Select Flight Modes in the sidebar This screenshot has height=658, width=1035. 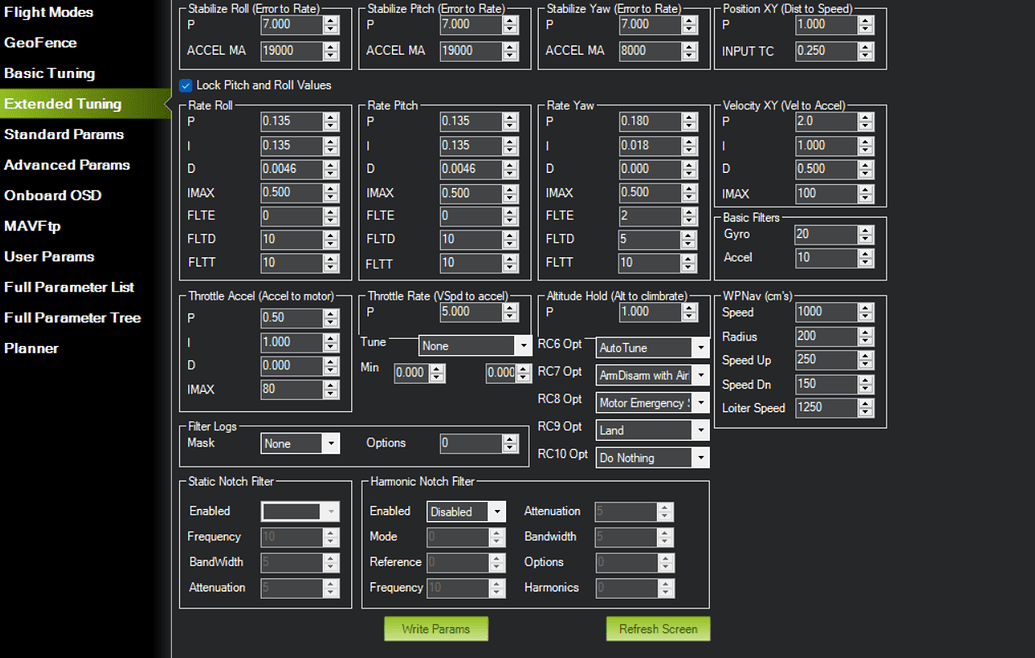[48, 13]
